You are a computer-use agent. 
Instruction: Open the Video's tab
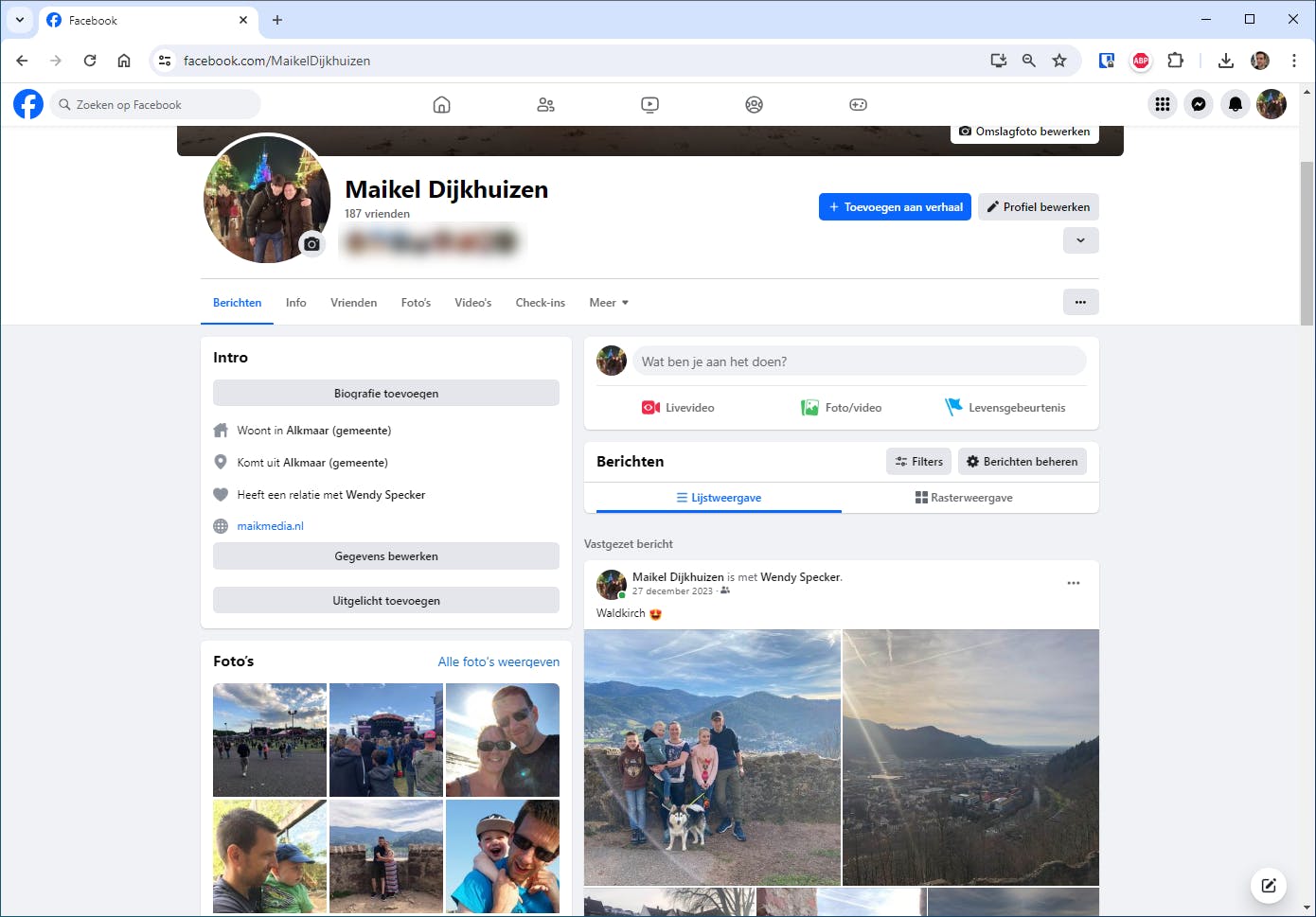click(x=472, y=303)
